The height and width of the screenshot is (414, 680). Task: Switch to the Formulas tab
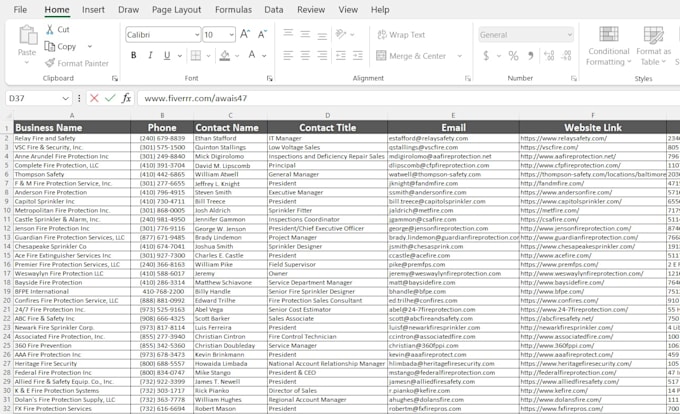[233, 10]
